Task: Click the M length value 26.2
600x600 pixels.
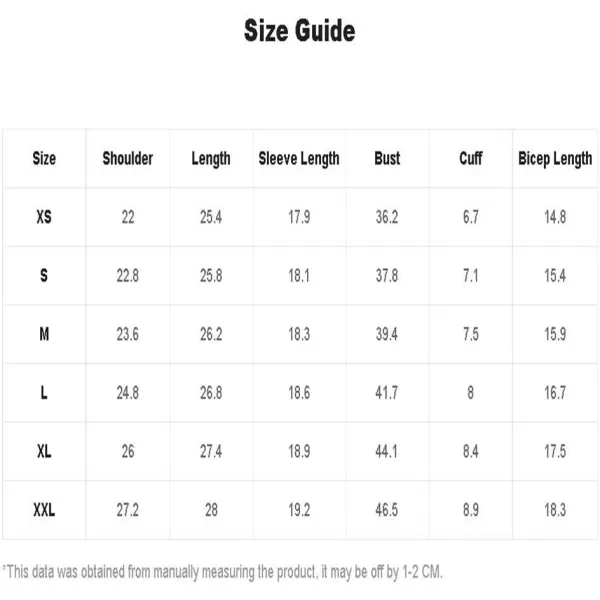Action: 211,334
